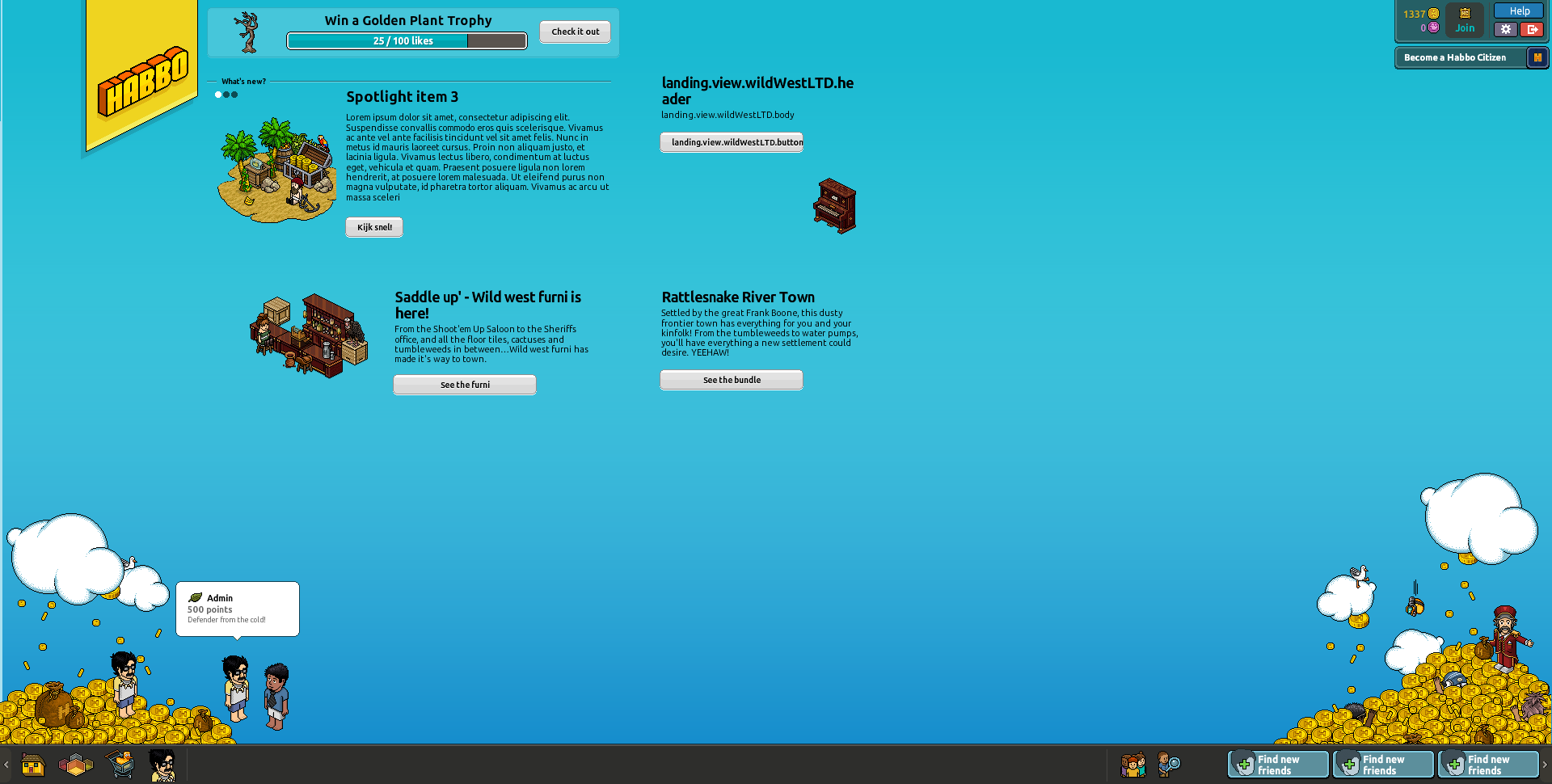Click the landing.view.wildWestLTD.header heading
1552x784 pixels.
757,91
